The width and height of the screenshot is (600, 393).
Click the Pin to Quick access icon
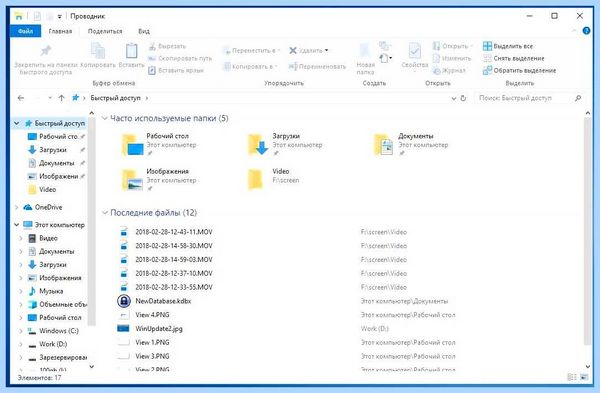[46, 51]
